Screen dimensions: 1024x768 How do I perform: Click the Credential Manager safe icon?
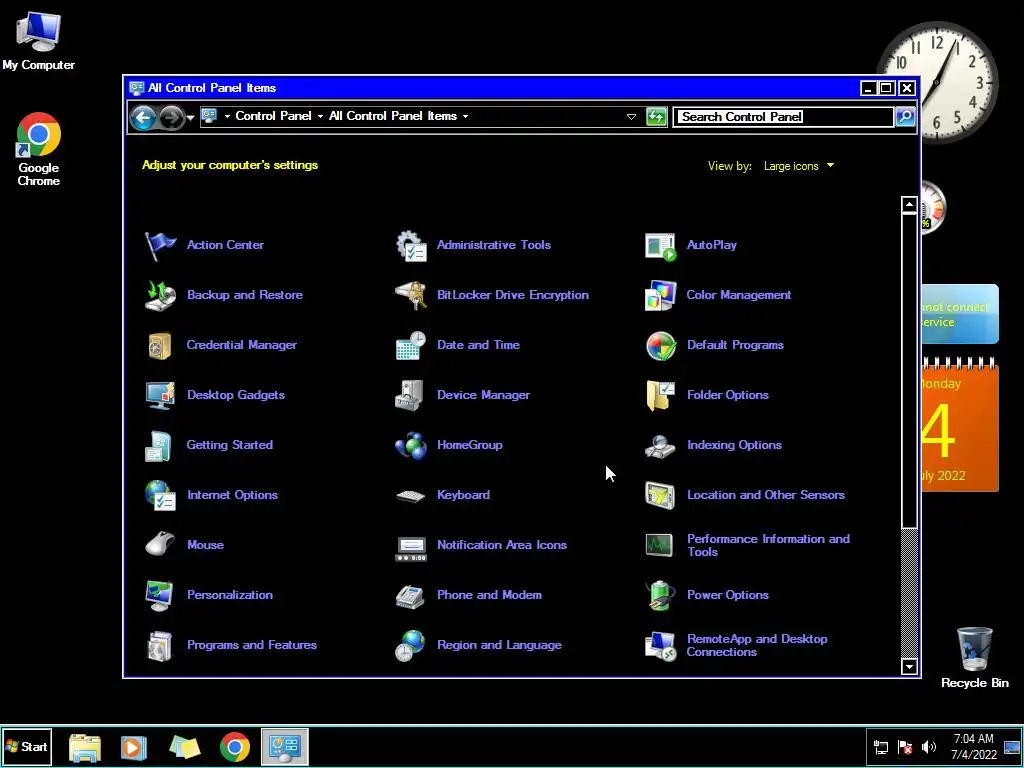[x=160, y=345]
